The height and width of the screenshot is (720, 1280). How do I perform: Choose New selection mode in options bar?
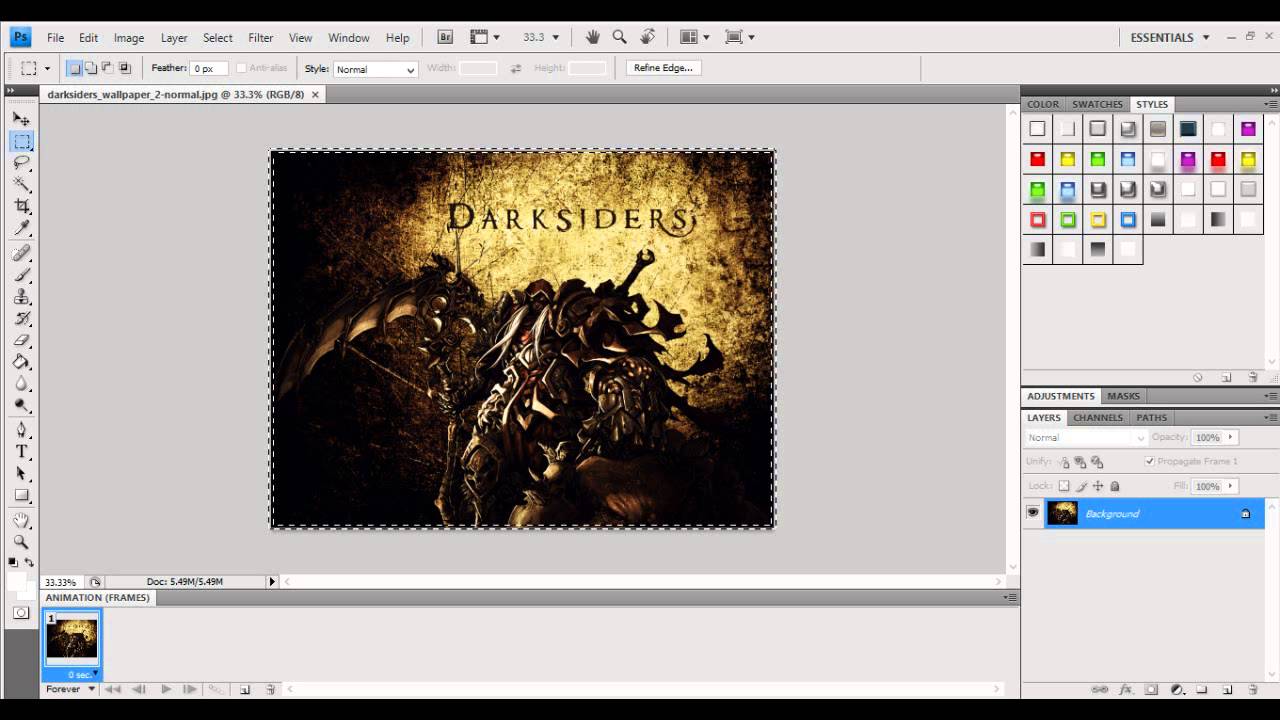tap(74, 68)
